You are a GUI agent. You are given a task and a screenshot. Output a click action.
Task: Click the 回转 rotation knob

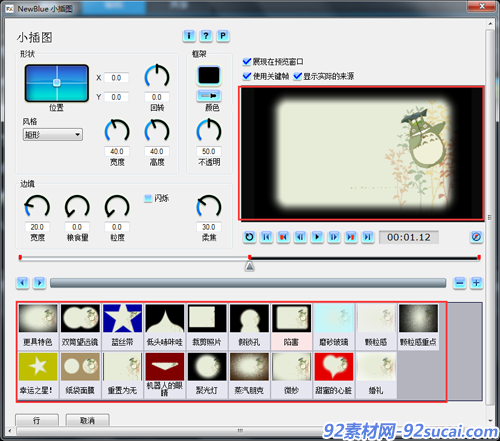(157, 77)
